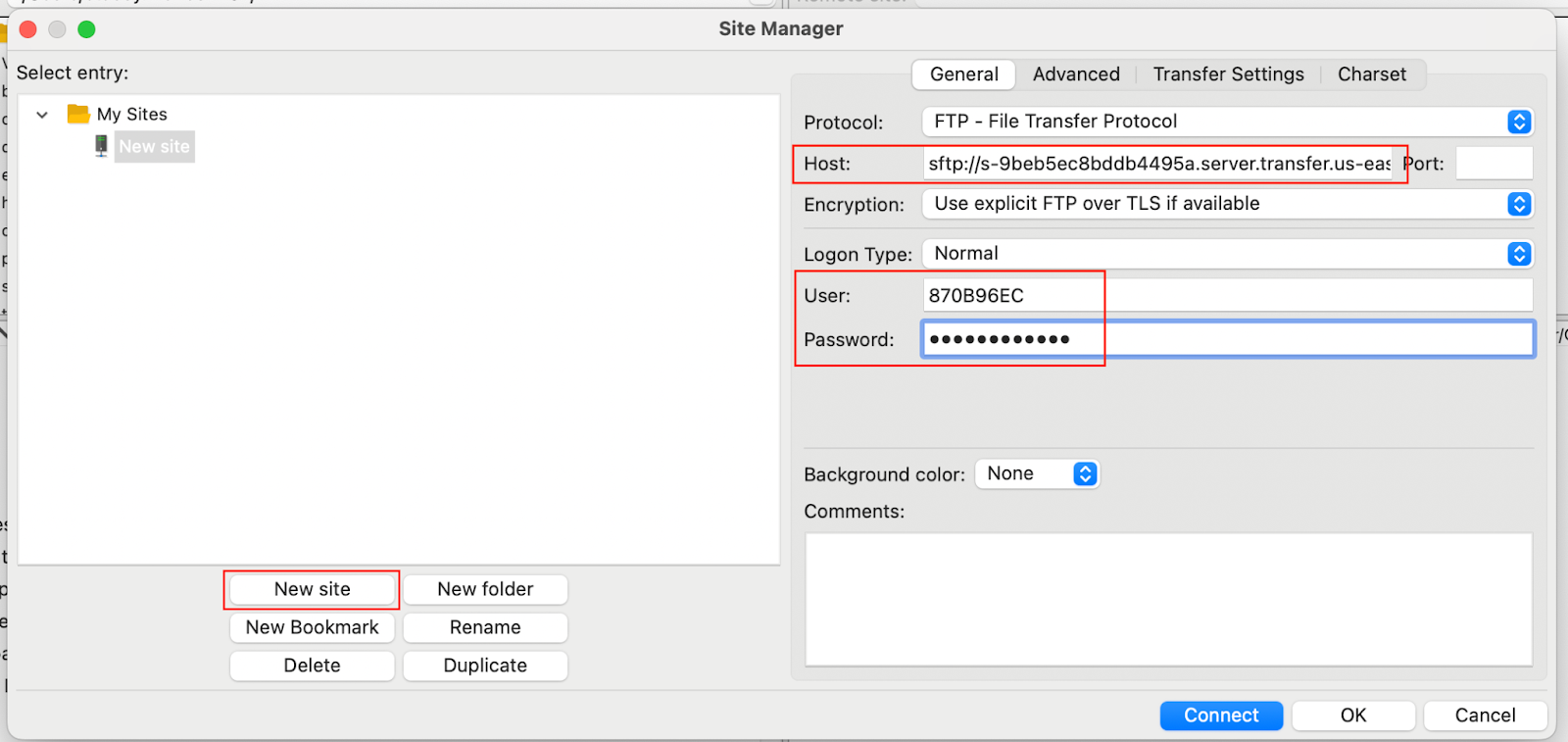1568x742 pixels.
Task: Click the New site server icon
Action: 101,146
